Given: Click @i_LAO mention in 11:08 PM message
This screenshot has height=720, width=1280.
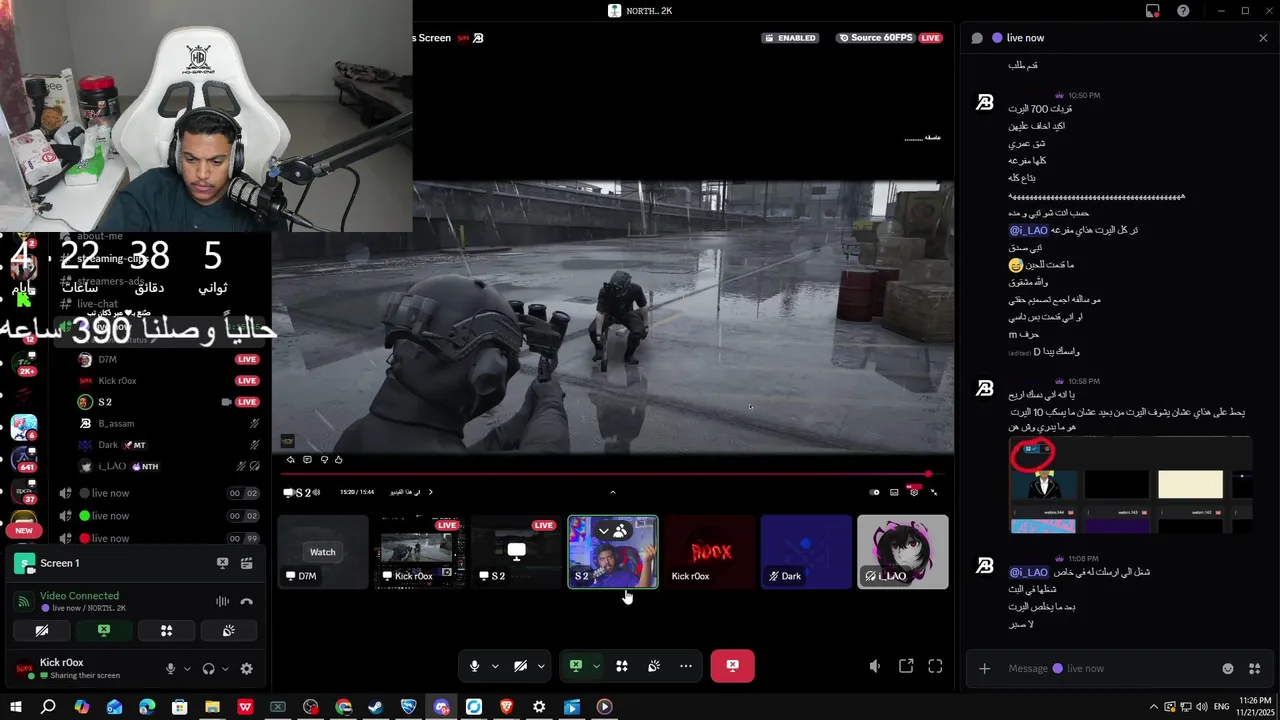Looking at the screenshot, I should click(x=1029, y=572).
